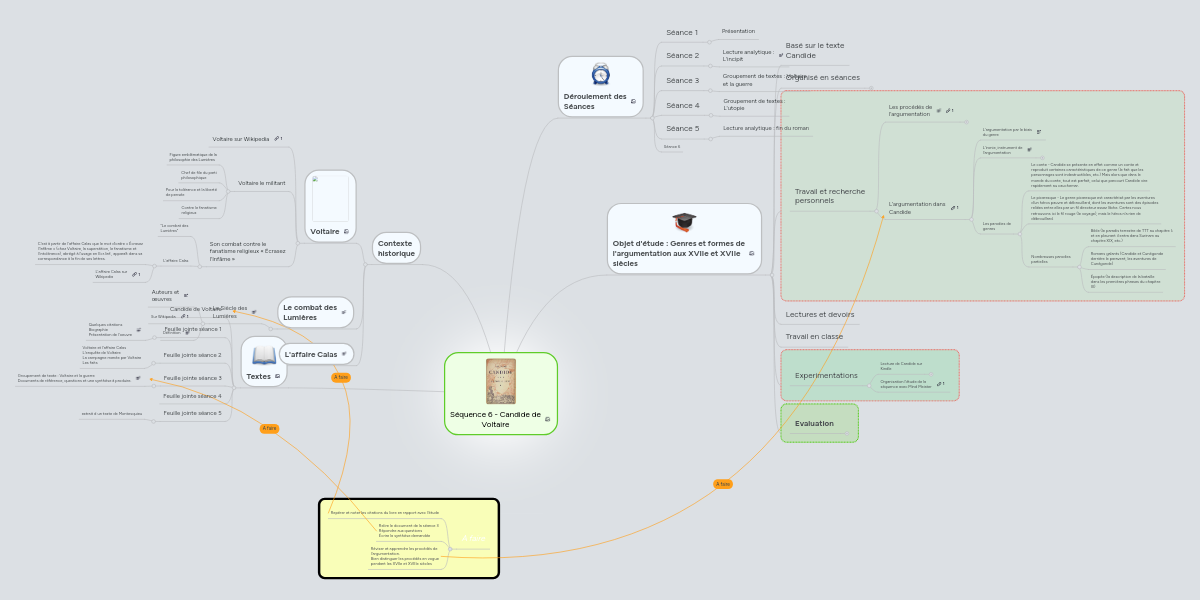Click the À faire label on the long orange connector
Viewport: 1200px width, 600px height.
(x=723, y=484)
